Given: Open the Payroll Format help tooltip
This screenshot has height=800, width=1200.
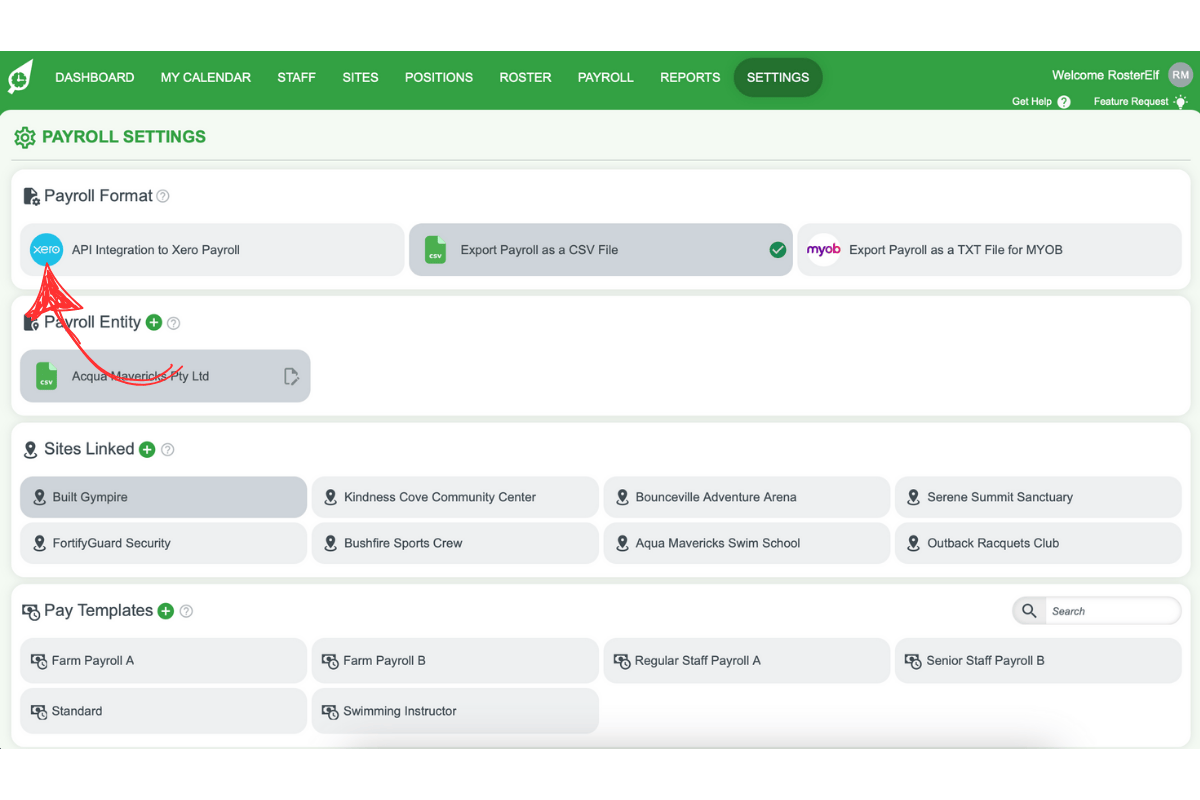Looking at the screenshot, I should click(x=163, y=196).
